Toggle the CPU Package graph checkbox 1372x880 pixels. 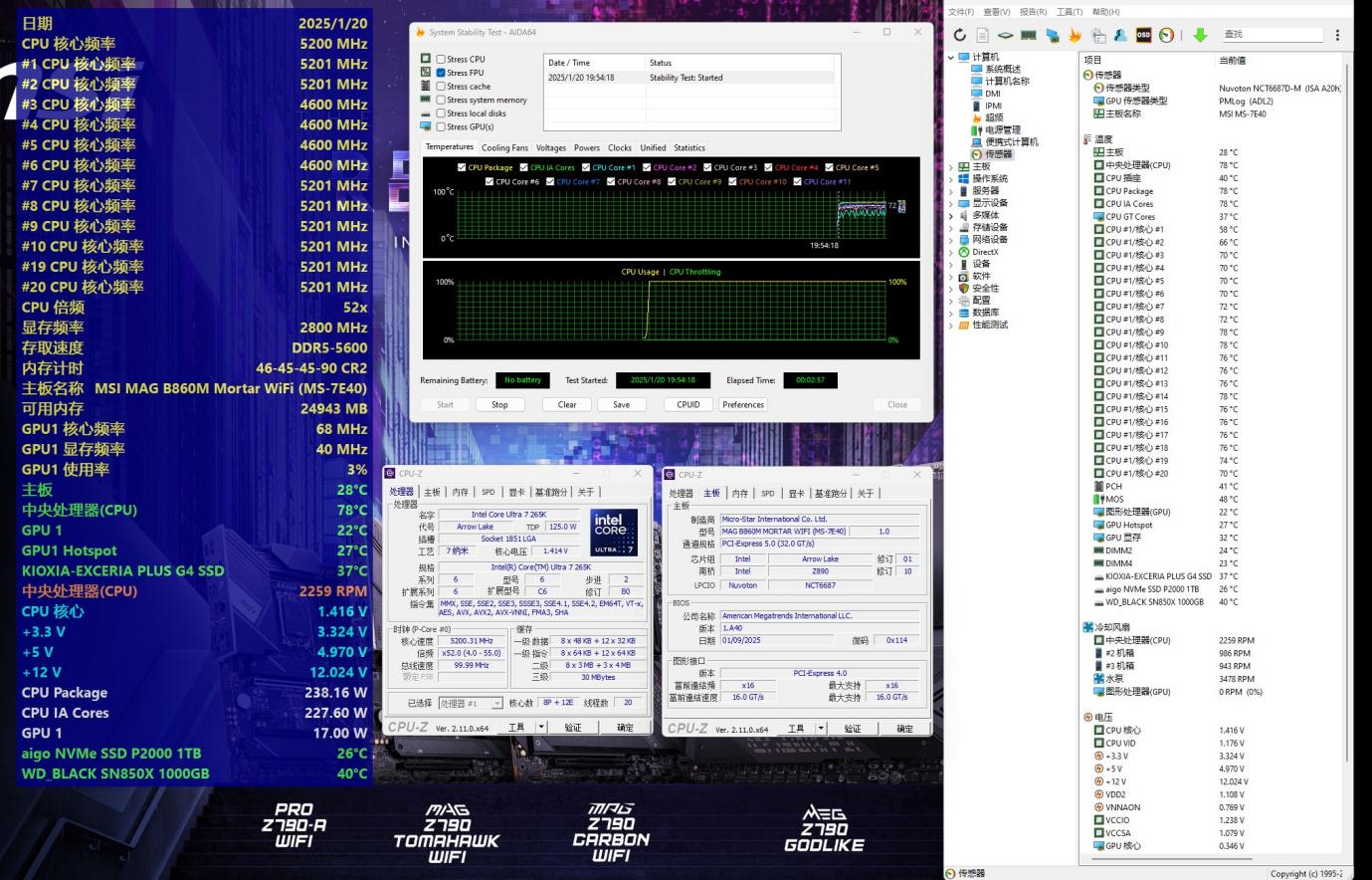461,167
